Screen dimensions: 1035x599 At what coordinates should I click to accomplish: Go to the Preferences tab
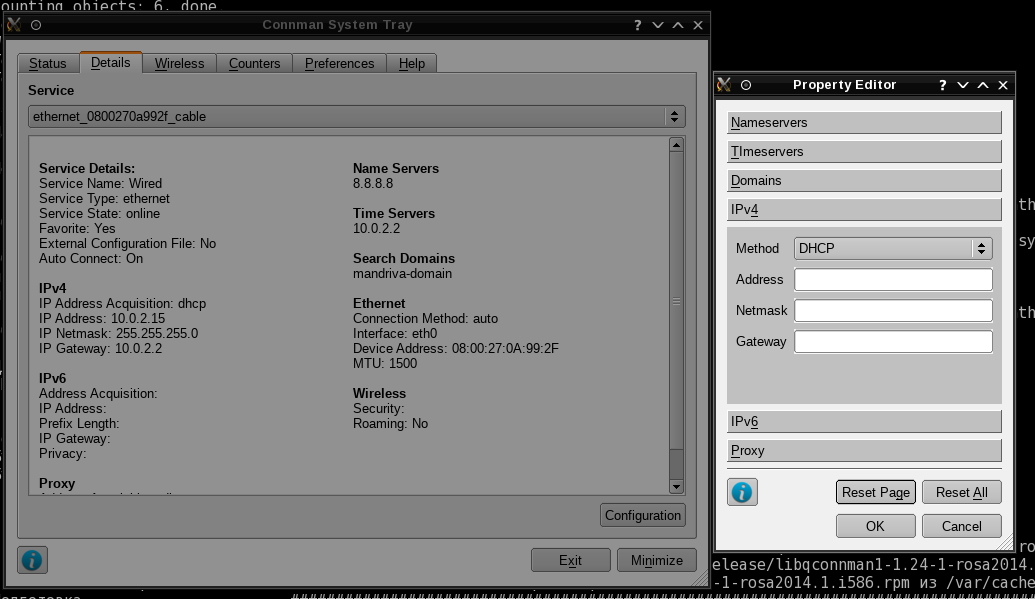tap(339, 63)
